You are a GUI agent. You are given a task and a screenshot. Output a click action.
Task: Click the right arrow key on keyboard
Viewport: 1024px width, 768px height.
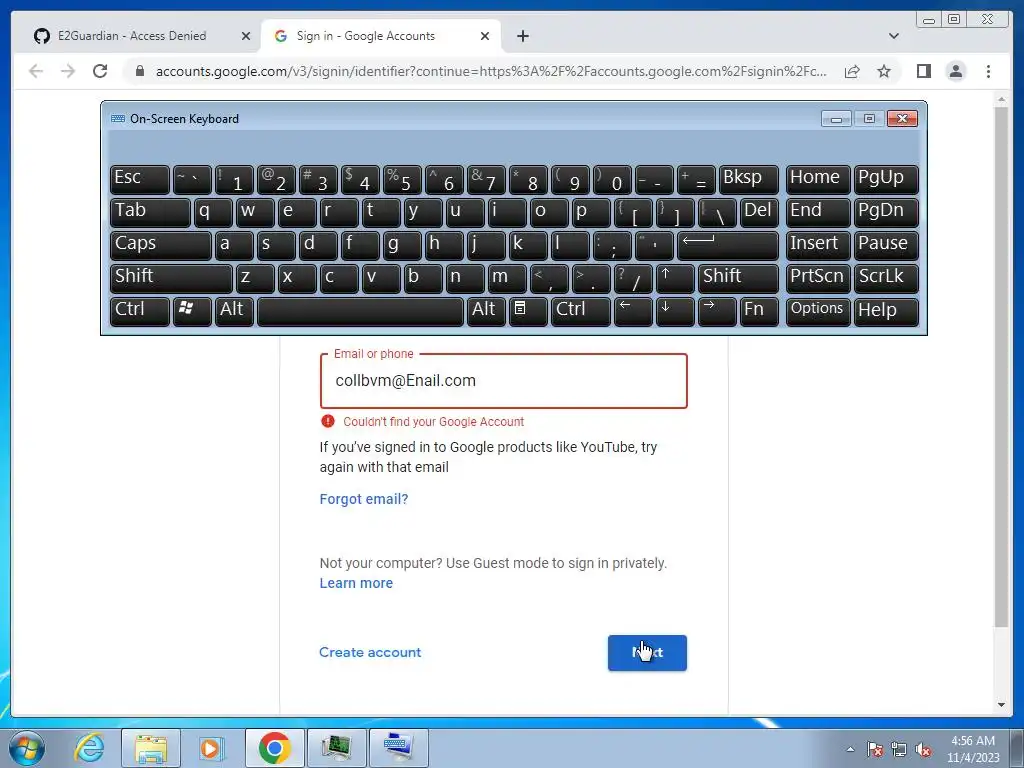[x=716, y=311]
